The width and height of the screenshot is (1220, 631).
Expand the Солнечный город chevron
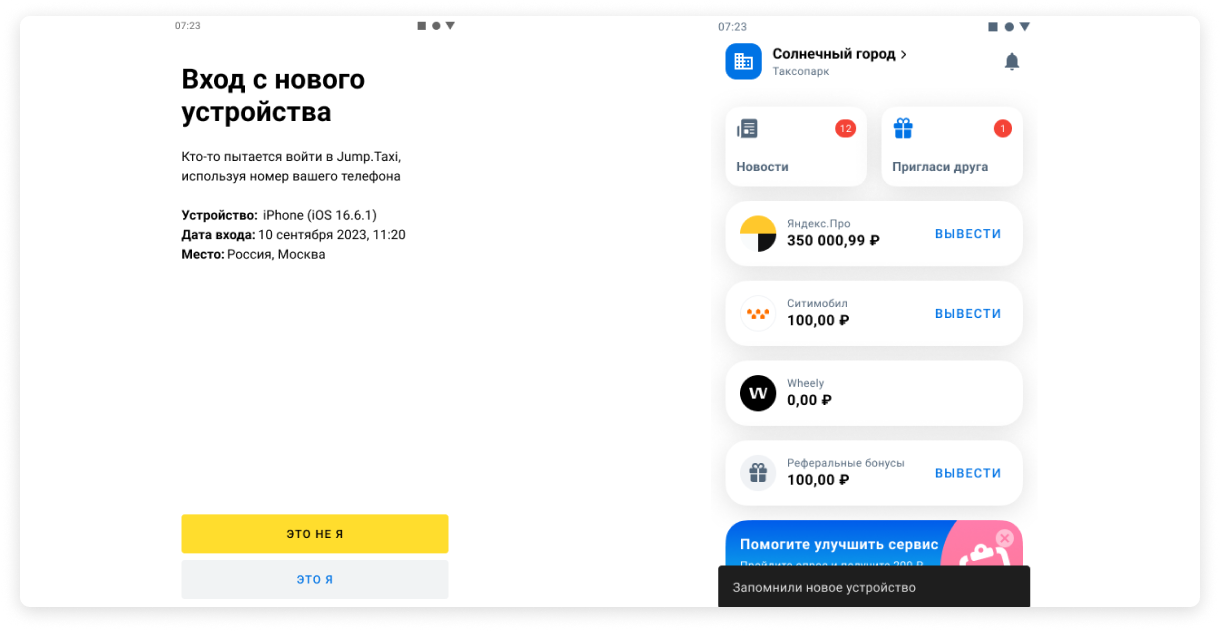[x=903, y=55]
